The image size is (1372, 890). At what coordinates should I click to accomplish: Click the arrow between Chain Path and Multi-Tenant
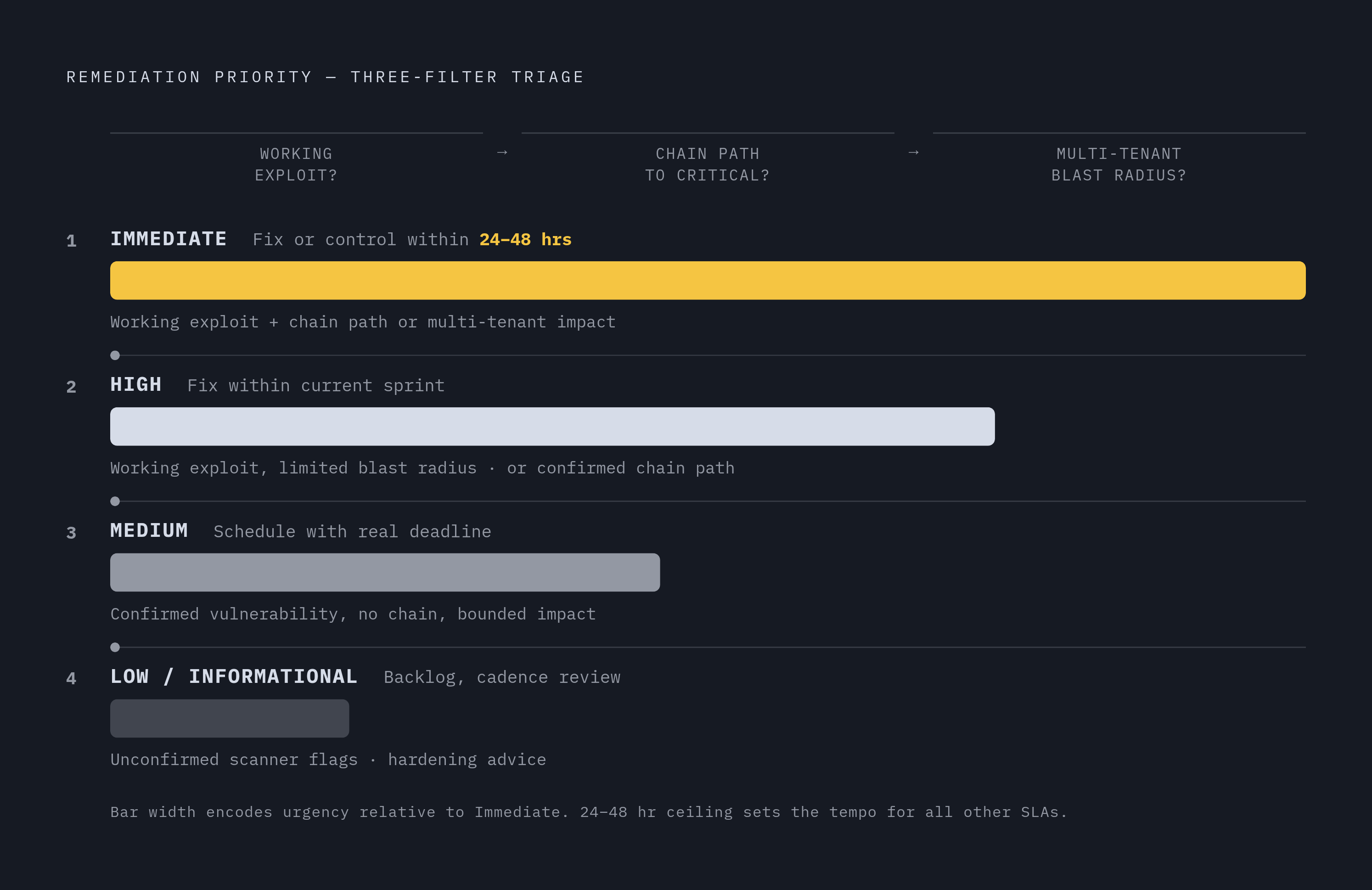pyautogui.click(x=914, y=152)
